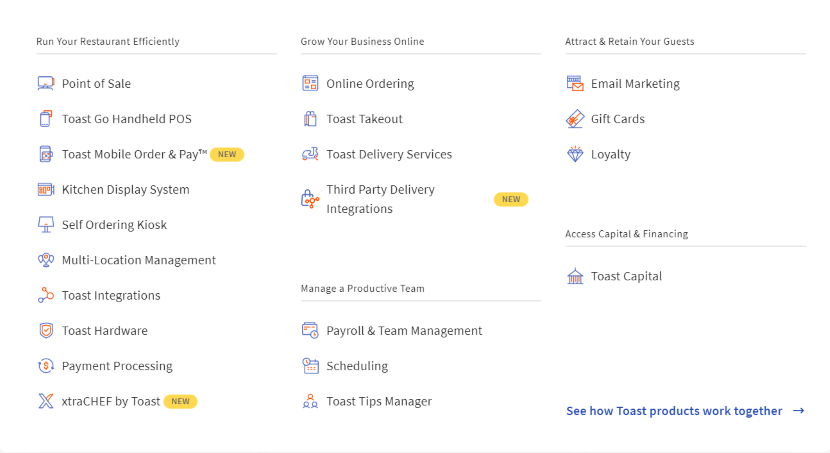Open the Email Marketing link
Image resolution: width=830 pixels, height=453 pixels.
[x=635, y=84]
